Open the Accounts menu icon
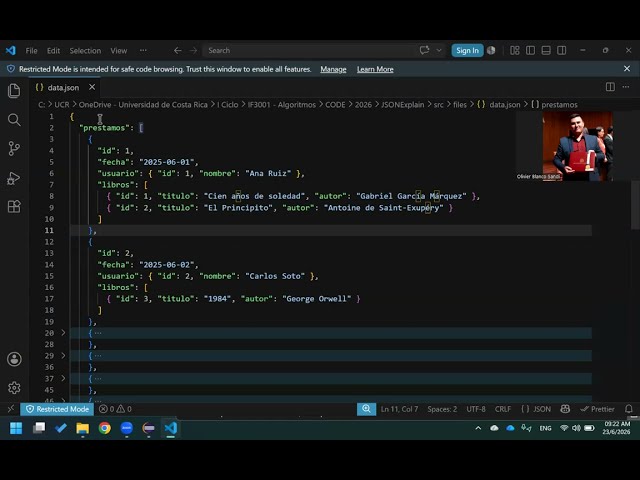 coord(14,359)
